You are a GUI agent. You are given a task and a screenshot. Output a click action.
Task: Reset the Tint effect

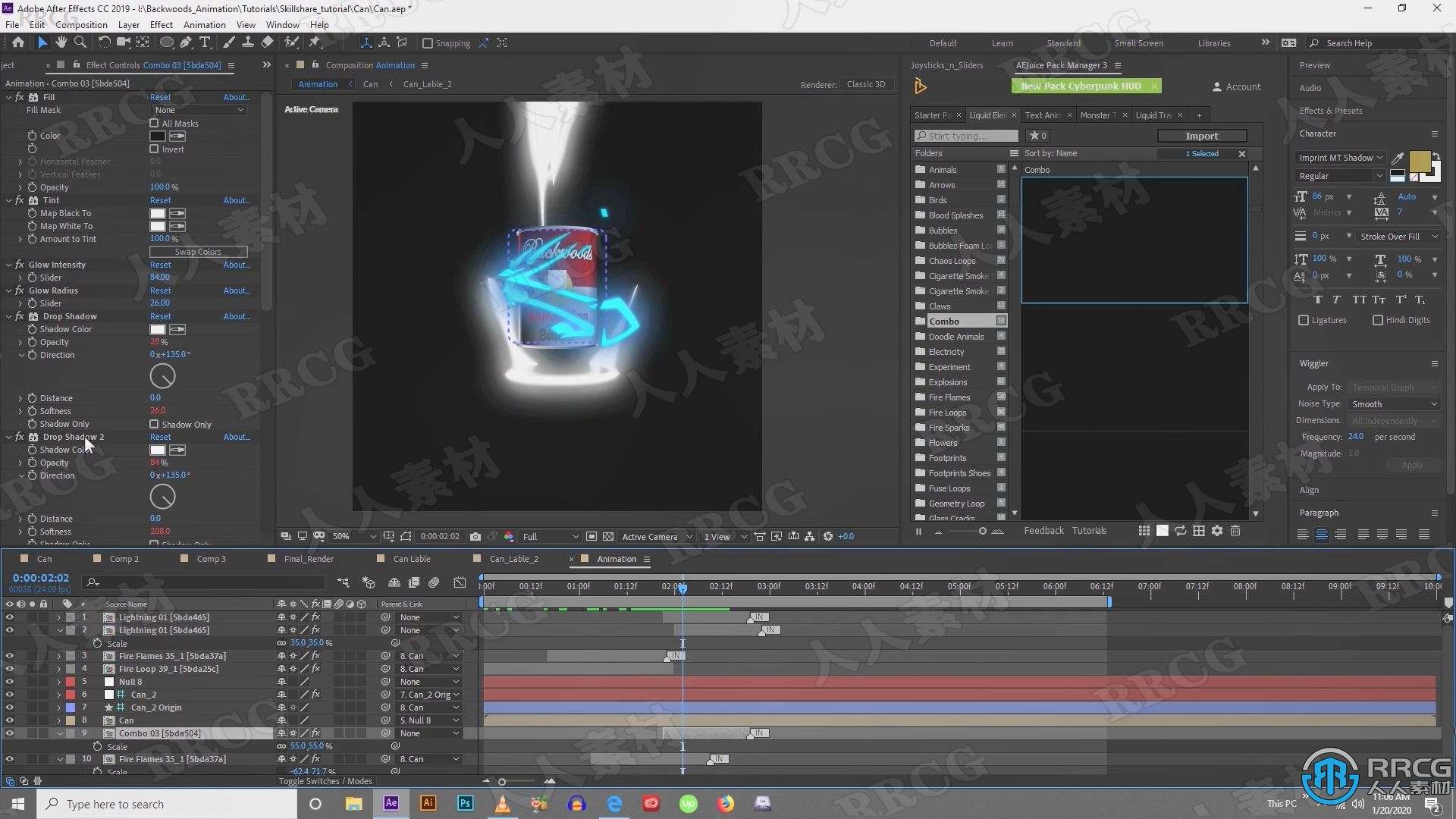pyautogui.click(x=160, y=200)
